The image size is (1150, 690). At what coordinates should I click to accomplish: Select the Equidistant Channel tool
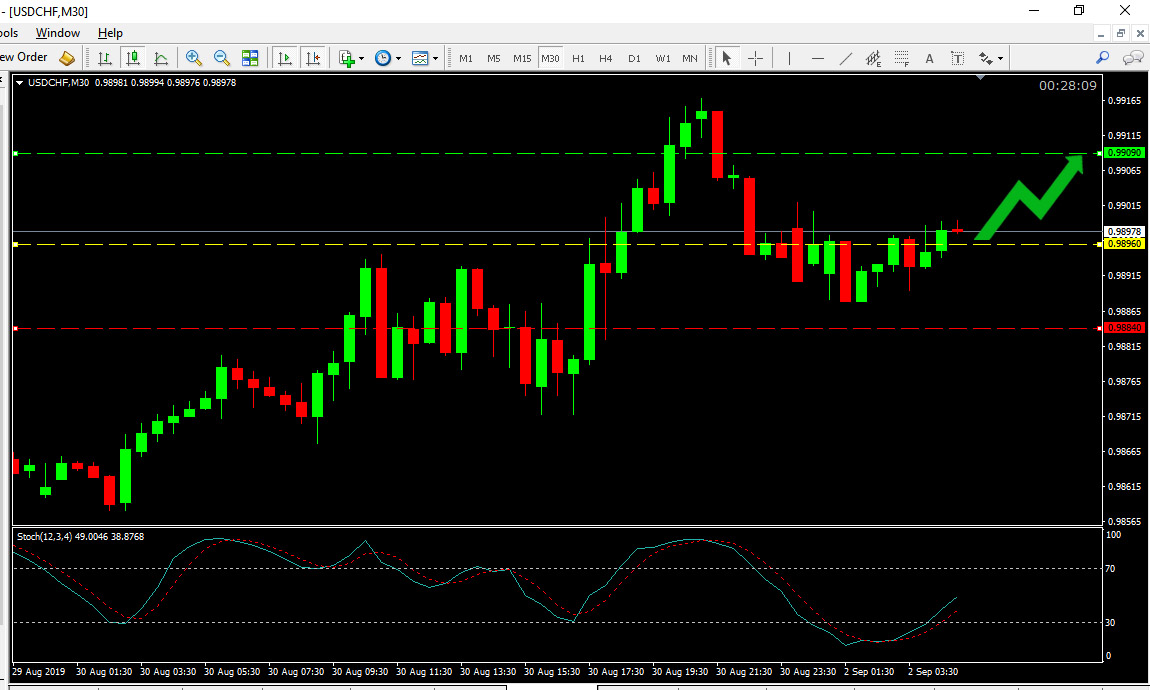[x=873, y=58]
